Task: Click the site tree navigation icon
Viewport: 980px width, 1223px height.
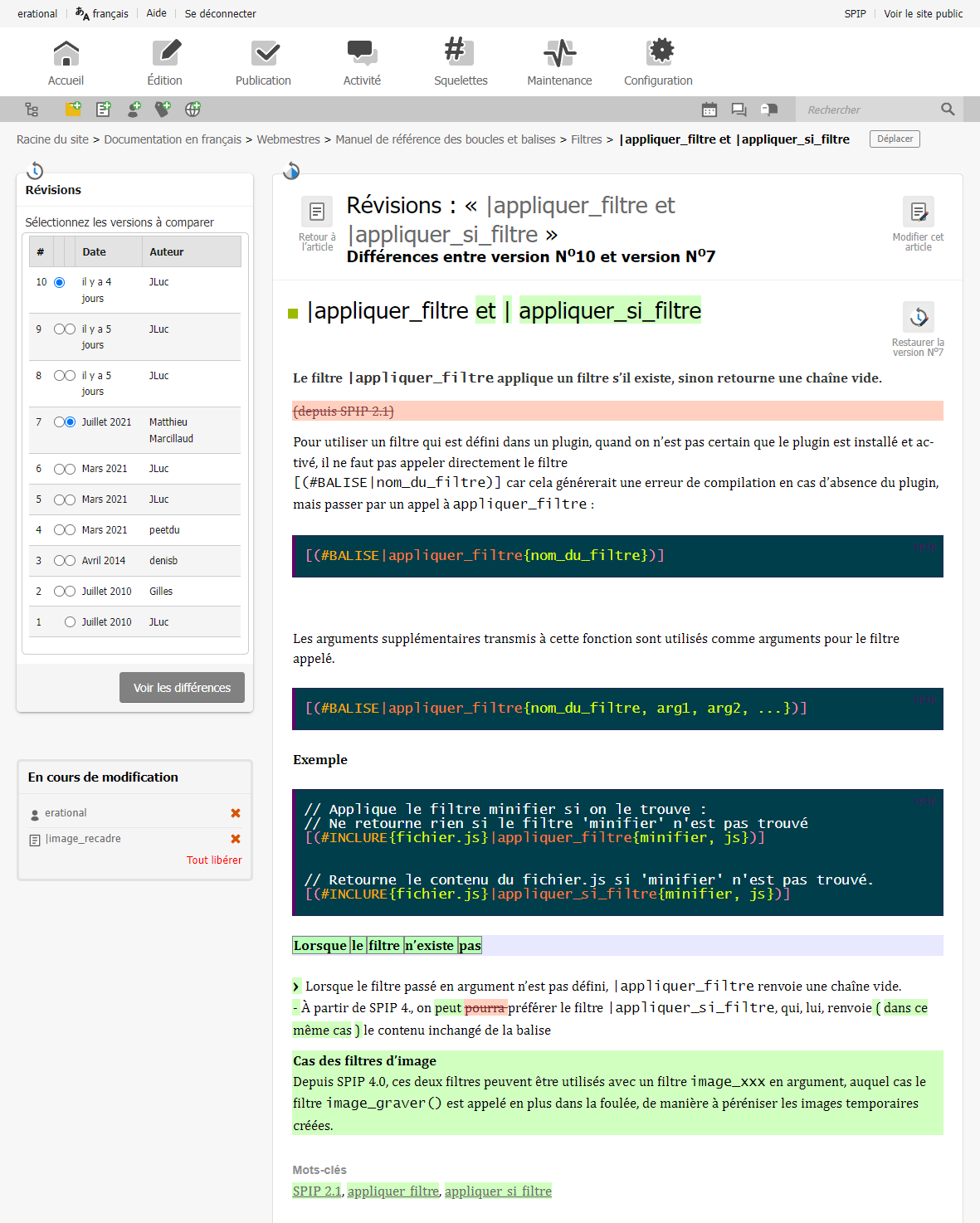Action: pyautogui.click(x=32, y=110)
